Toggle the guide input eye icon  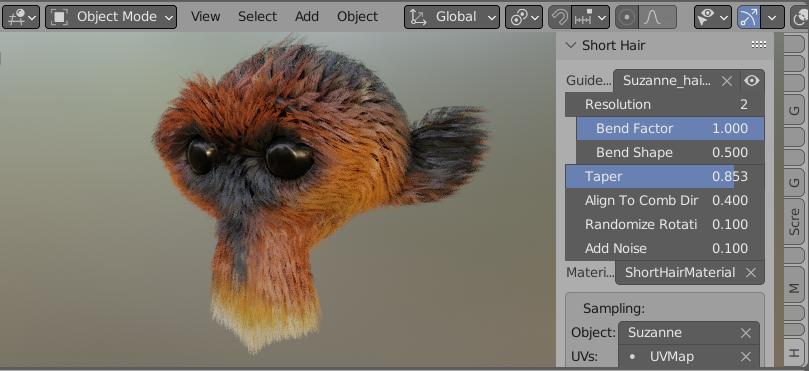(752, 81)
